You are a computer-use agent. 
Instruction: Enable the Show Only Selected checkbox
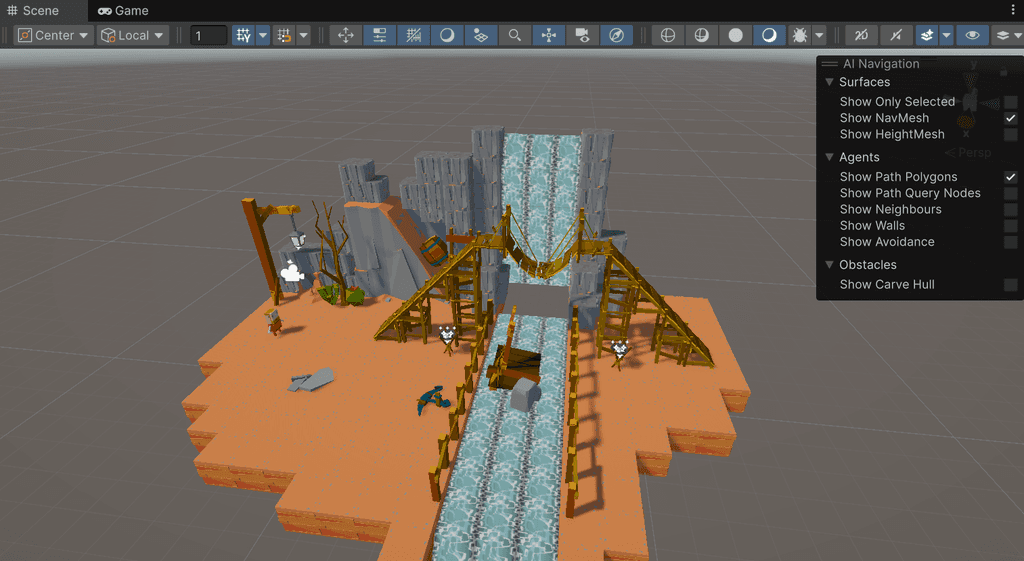coord(1010,102)
